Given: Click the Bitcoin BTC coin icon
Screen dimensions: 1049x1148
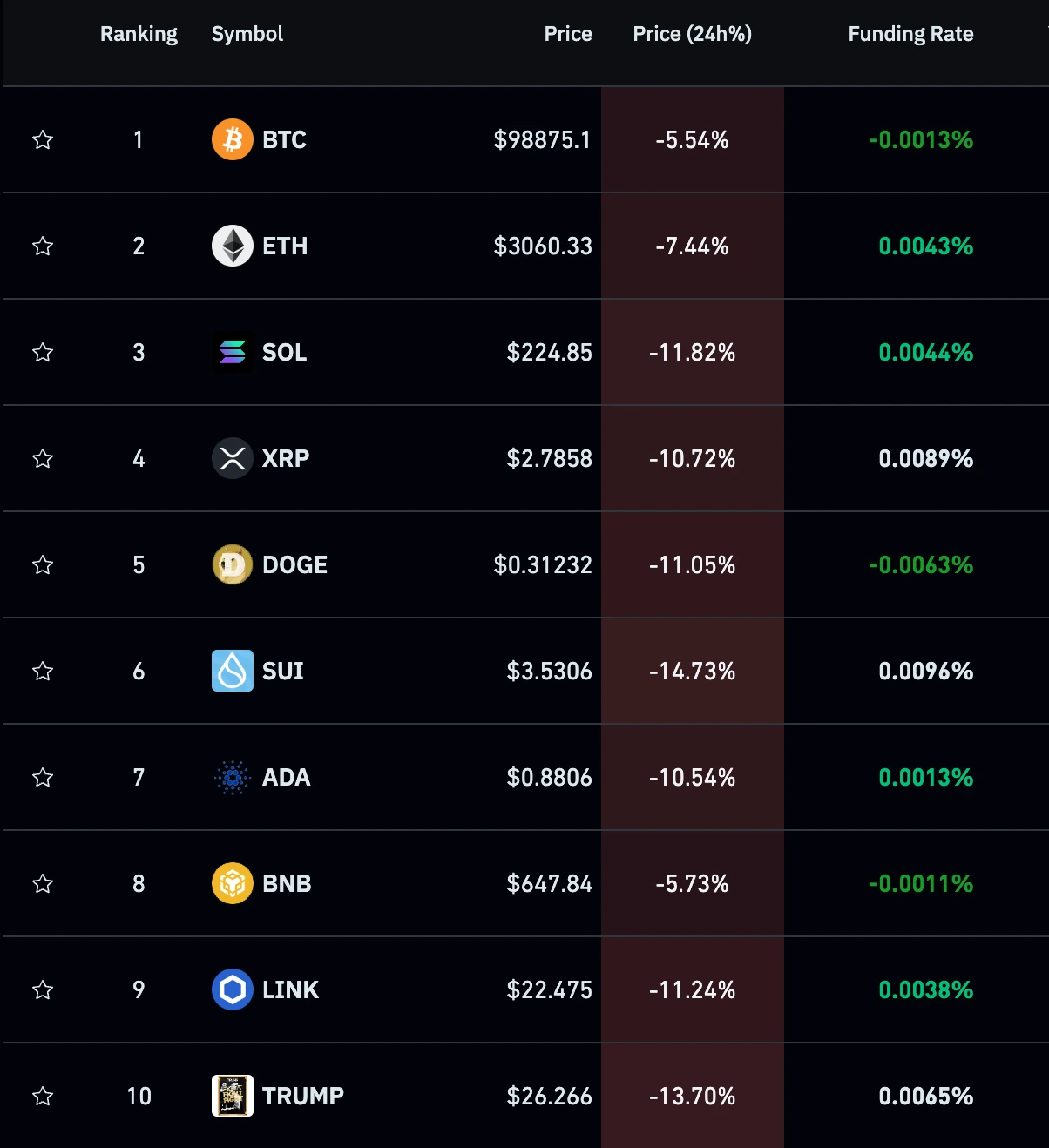Looking at the screenshot, I should (x=233, y=139).
